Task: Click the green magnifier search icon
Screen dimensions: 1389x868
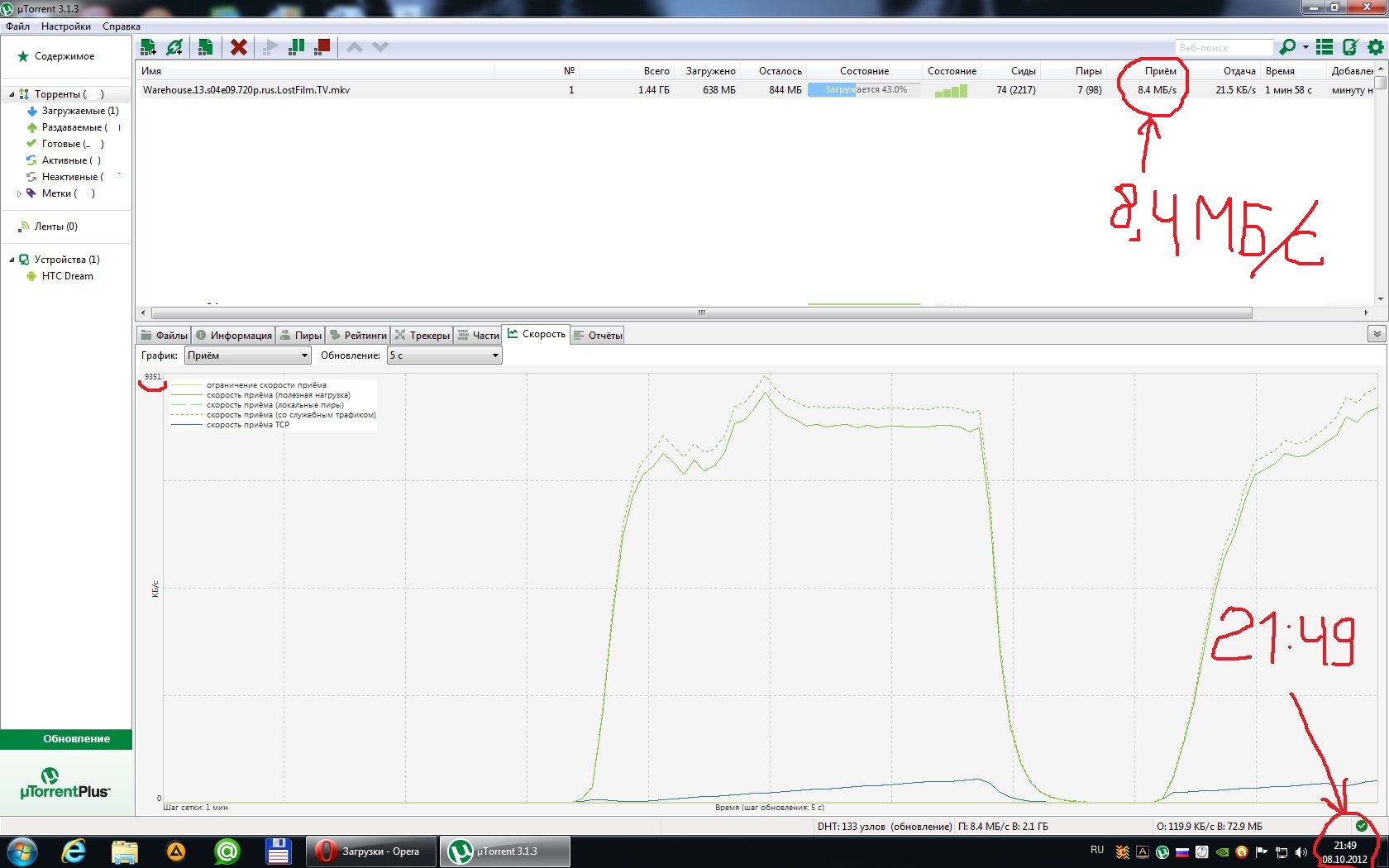Action: click(1287, 47)
